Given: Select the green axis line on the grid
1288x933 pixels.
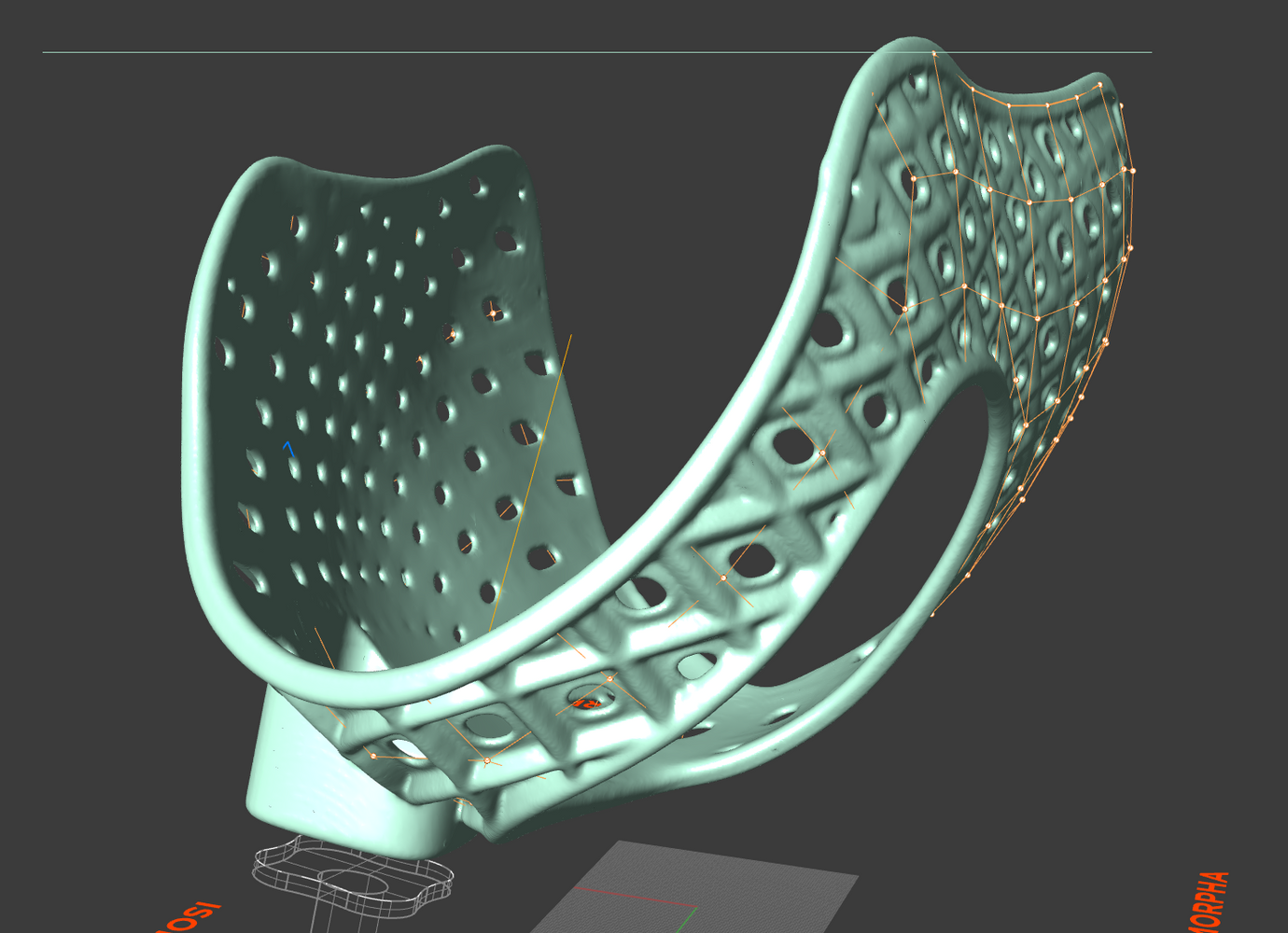Looking at the screenshot, I should [x=685, y=920].
